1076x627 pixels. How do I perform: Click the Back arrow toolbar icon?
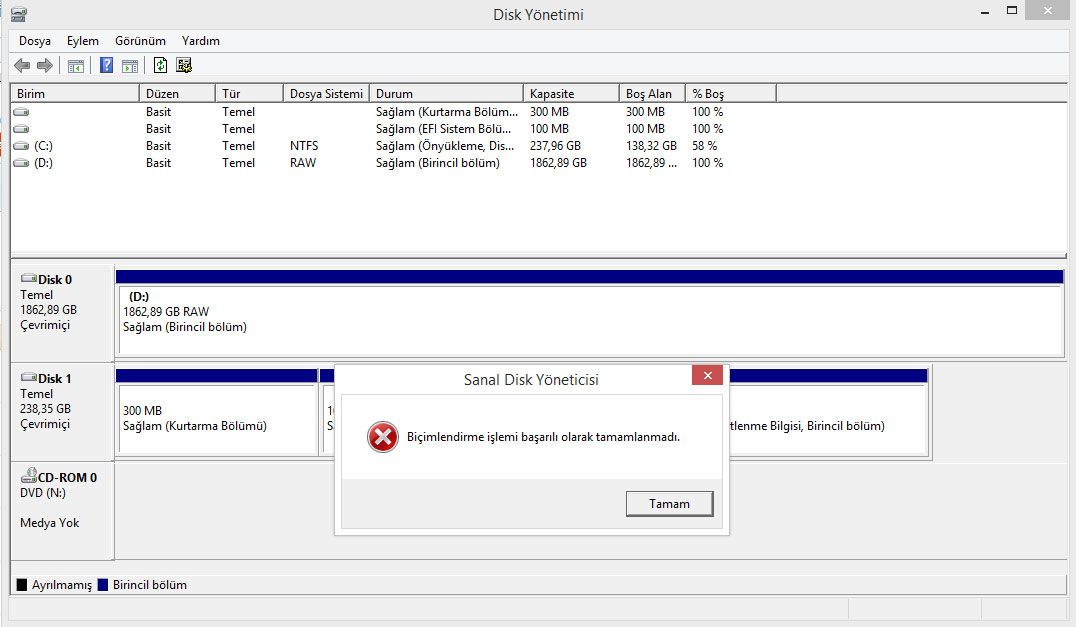coord(22,66)
